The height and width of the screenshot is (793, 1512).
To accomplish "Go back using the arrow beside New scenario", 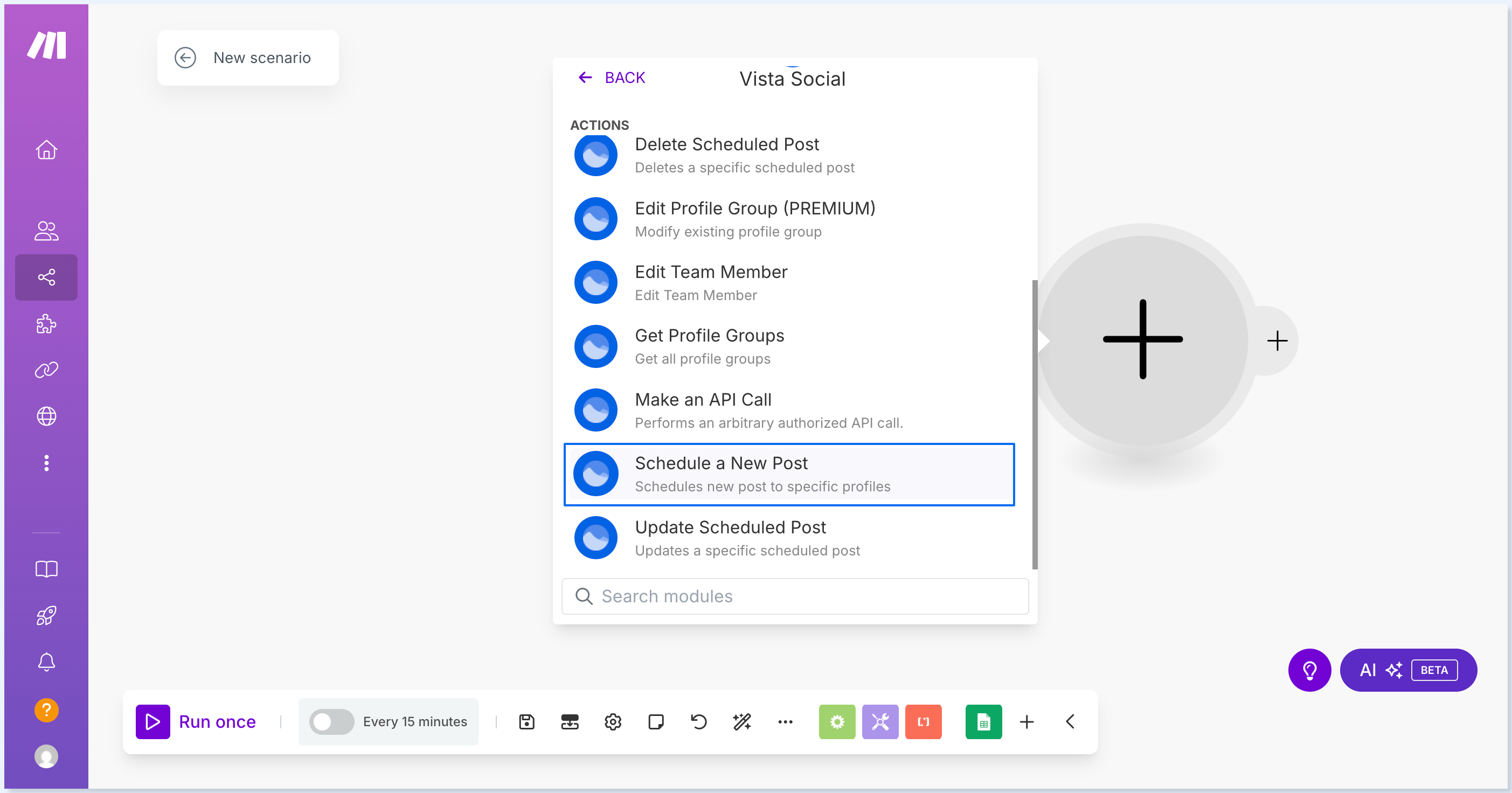I will tap(185, 58).
